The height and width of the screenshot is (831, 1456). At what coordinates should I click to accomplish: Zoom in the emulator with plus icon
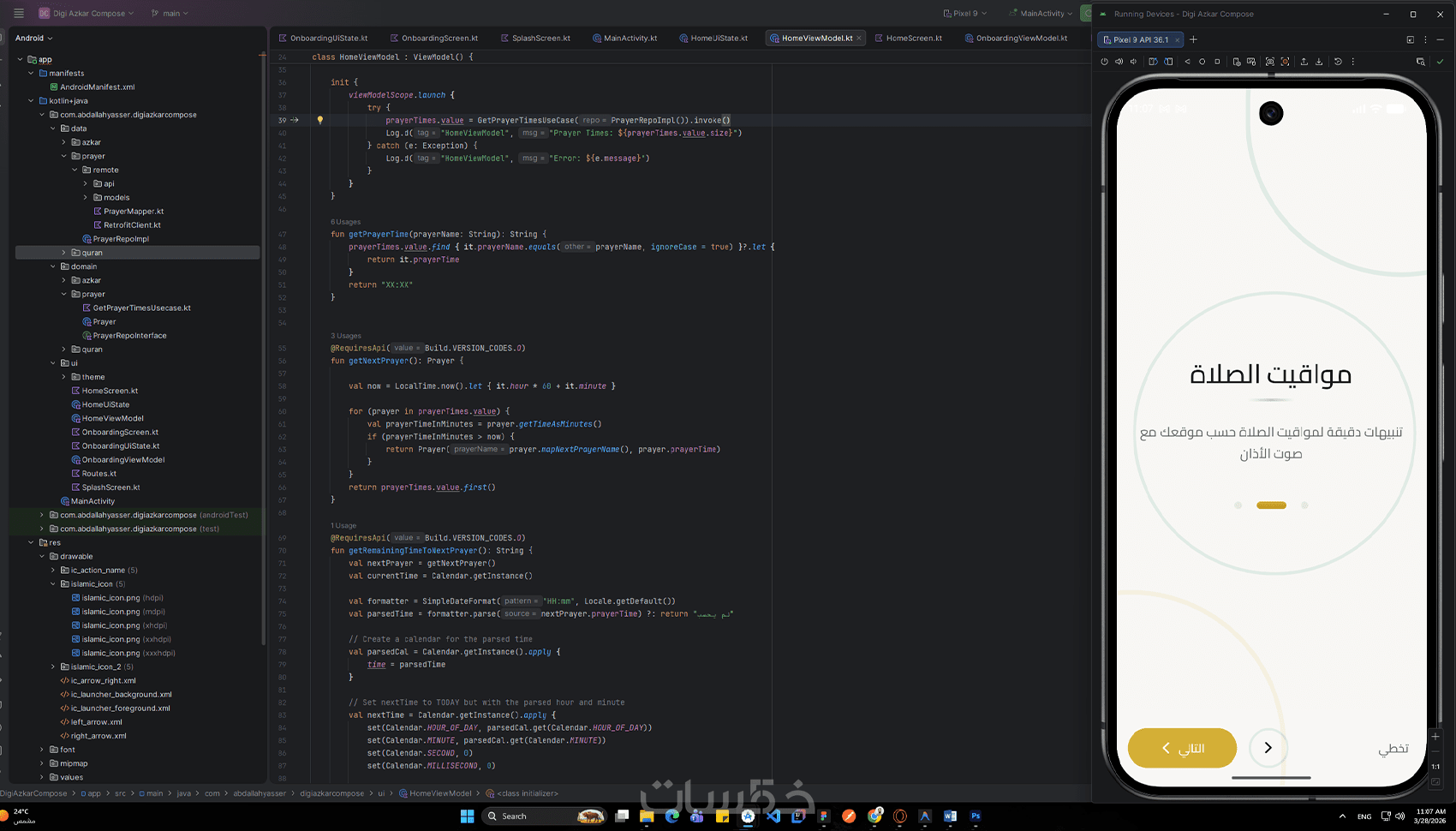[x=1435, y=737]
